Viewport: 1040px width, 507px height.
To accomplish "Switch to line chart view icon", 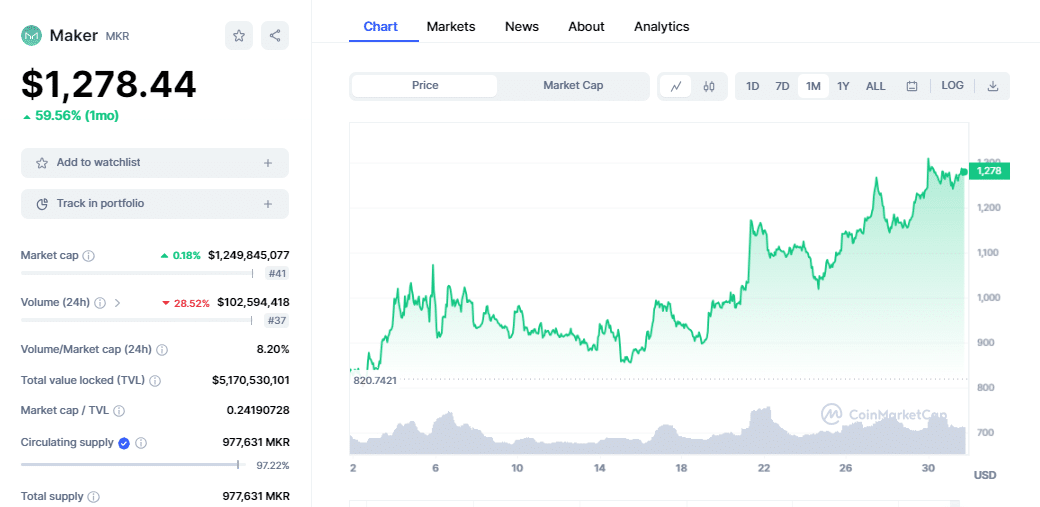I will 676,86.
